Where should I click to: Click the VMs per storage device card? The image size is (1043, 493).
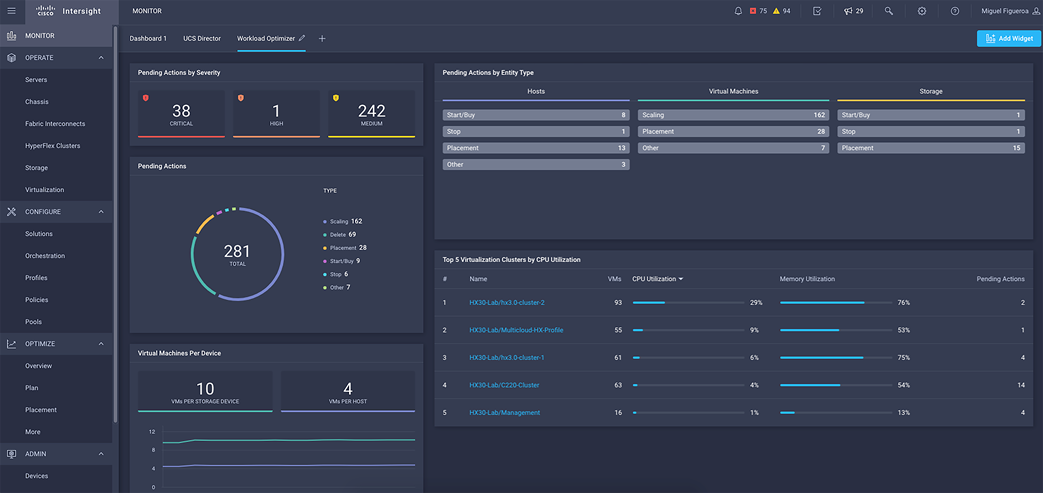[205, 392]
